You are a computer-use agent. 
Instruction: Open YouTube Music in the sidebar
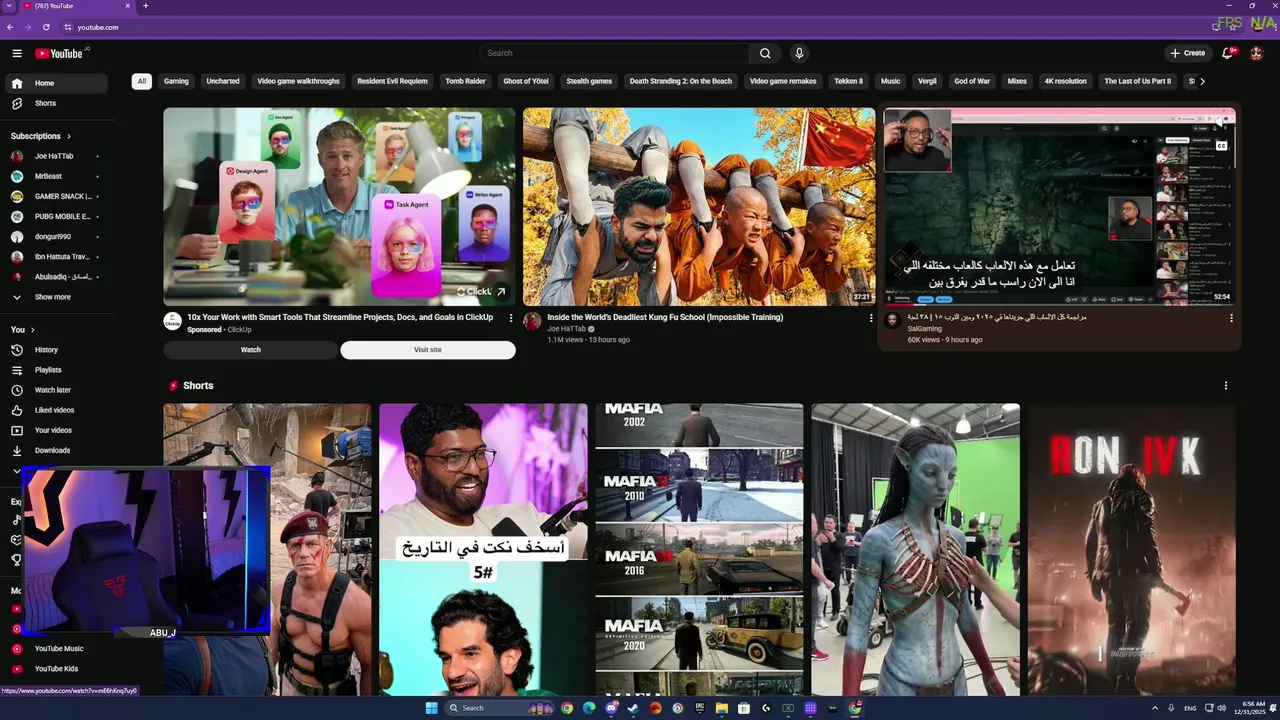coord(58,648)
